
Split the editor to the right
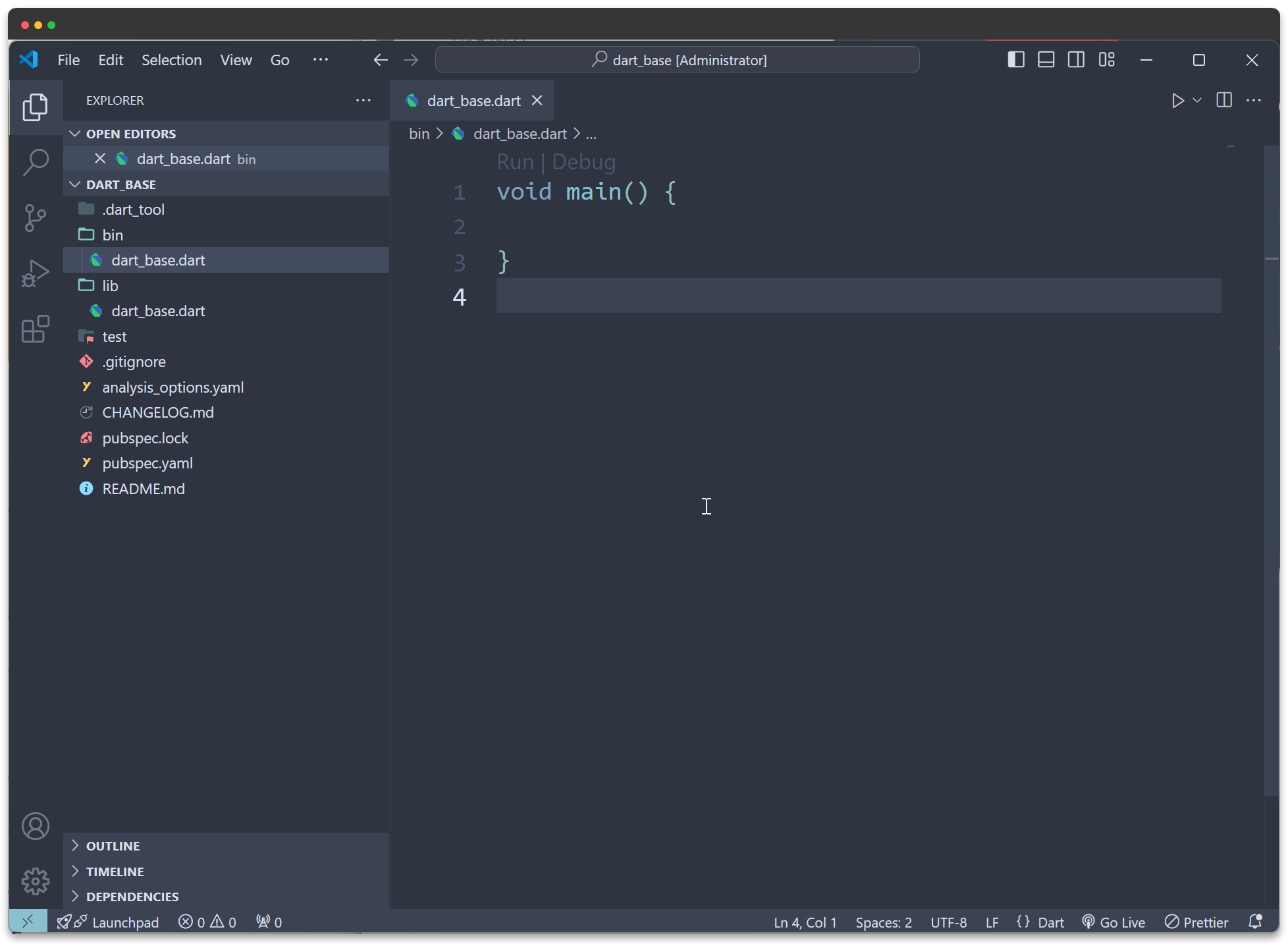(x=1224, y=100)
